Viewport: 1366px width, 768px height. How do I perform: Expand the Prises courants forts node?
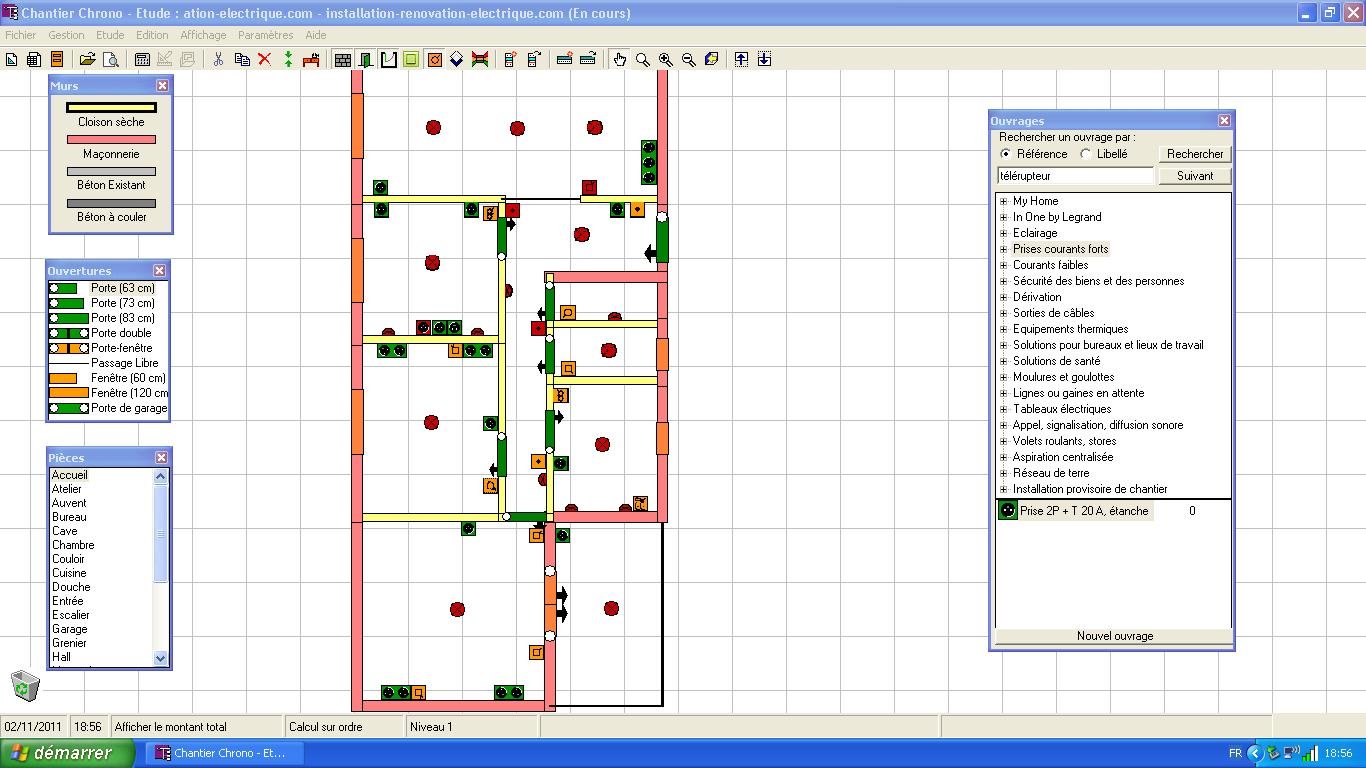pos(1004,249)
